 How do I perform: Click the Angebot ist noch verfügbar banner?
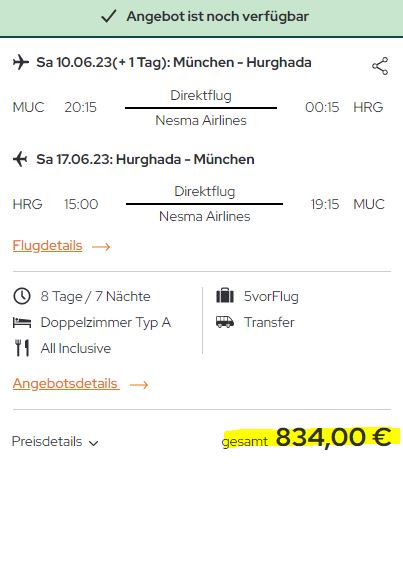[x=202, y=18]
